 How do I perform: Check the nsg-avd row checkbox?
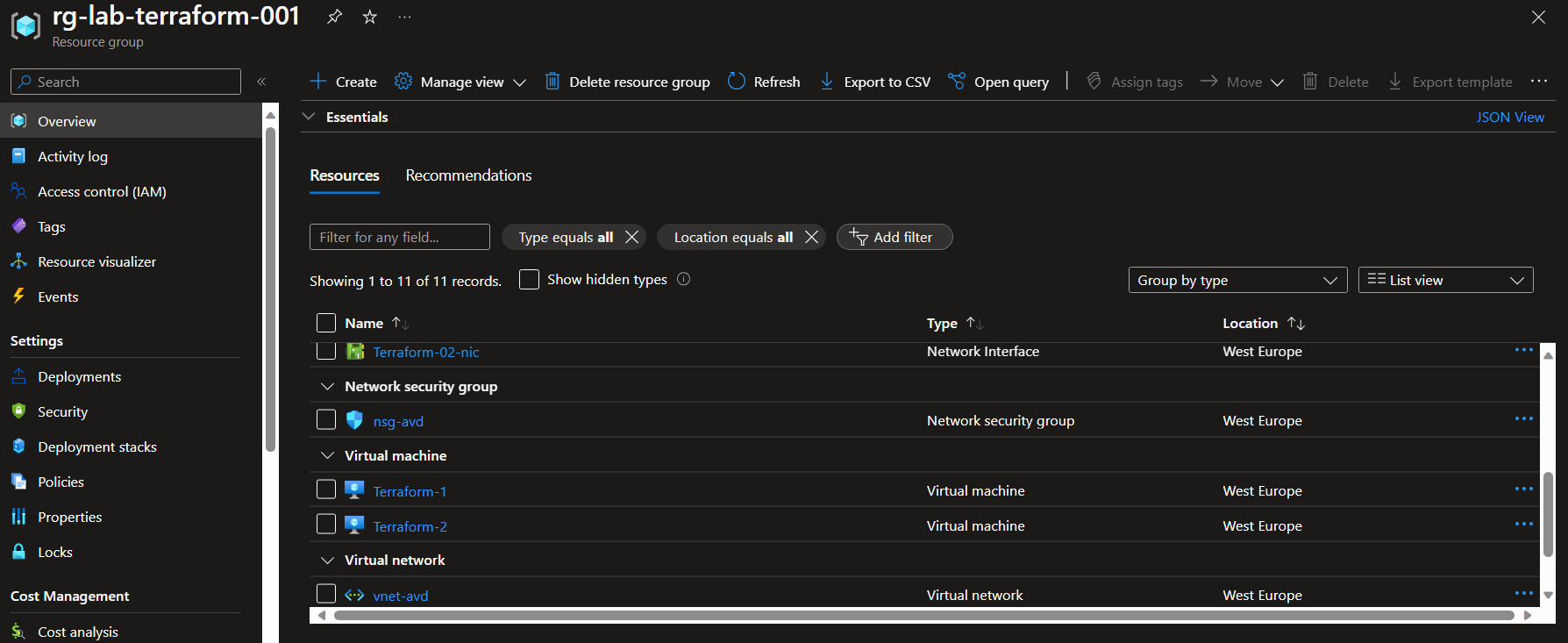pyautogui.click(x=326, y=419)
